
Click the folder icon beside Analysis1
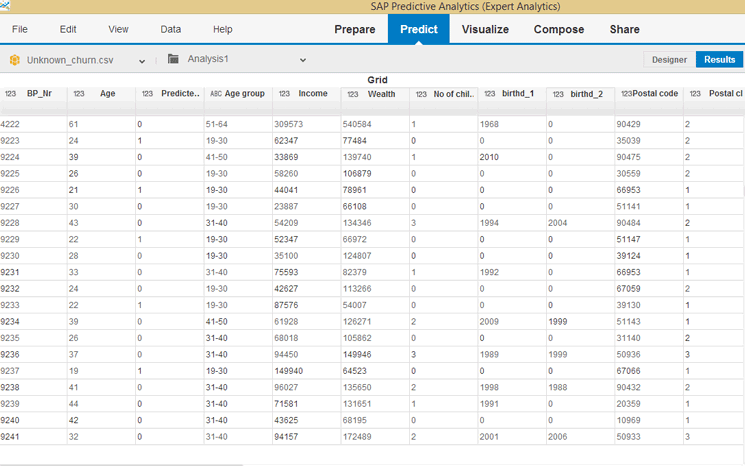(173, 59)
